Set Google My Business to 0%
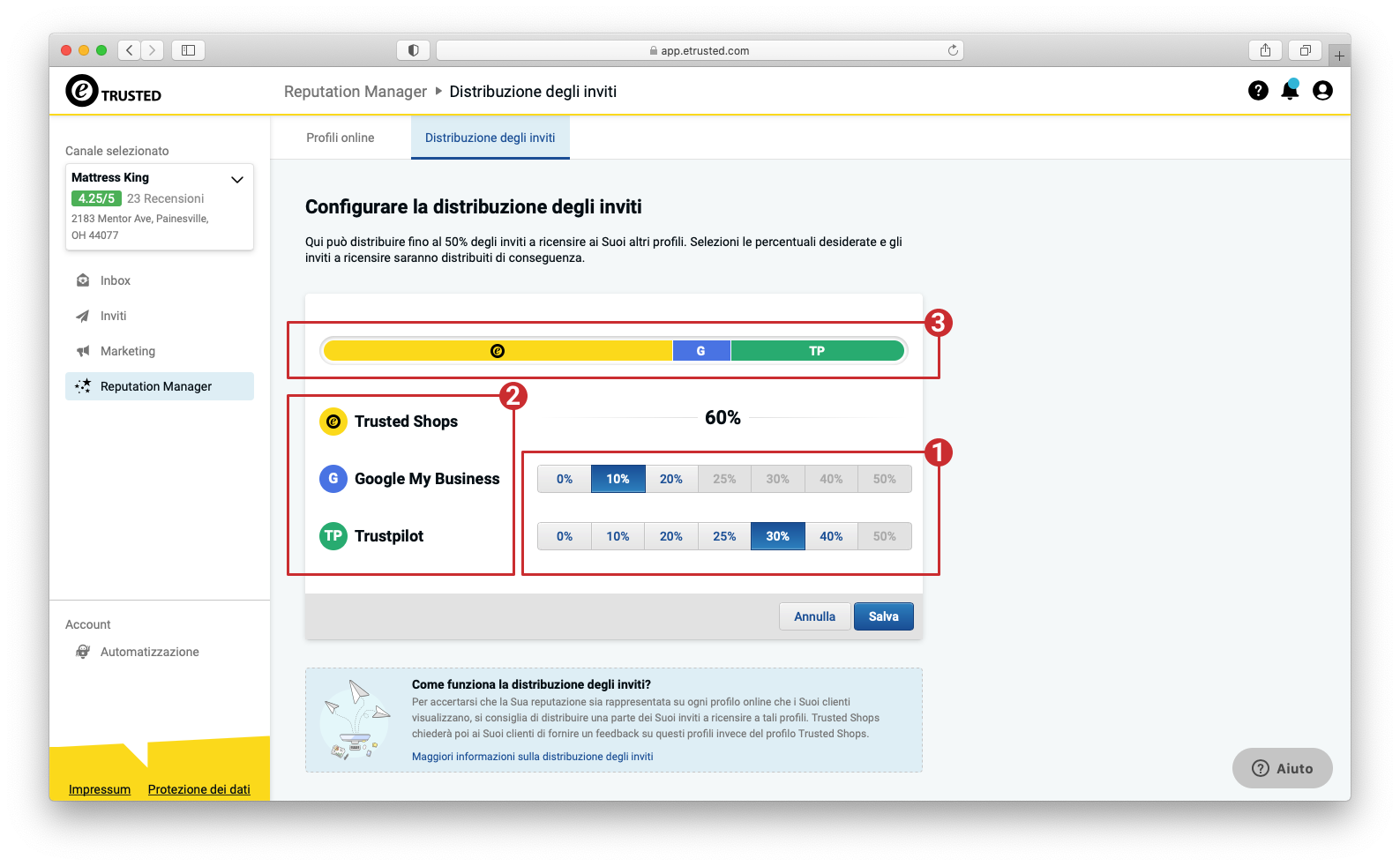The width and height of the screenshot is (1400, 866). pos(565,479)
